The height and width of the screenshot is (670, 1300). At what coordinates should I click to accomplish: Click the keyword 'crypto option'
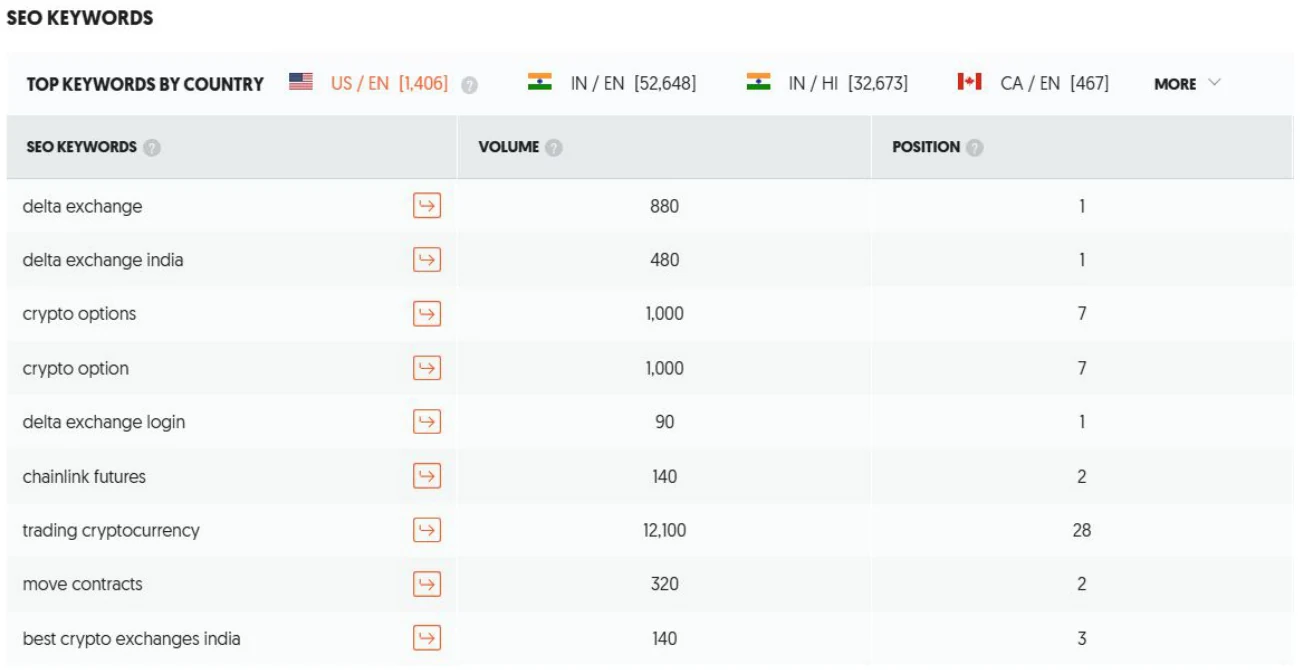point(75,368)
